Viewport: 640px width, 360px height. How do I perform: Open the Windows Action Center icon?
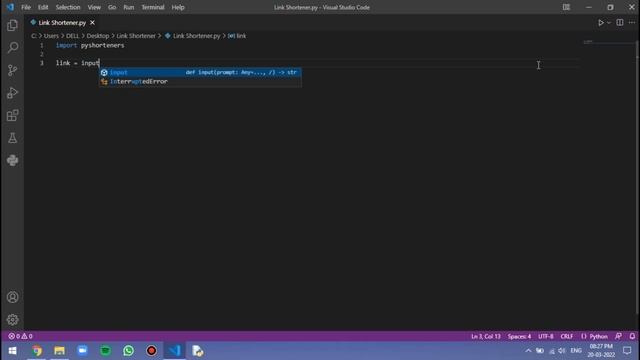click(x=627, y=351)
